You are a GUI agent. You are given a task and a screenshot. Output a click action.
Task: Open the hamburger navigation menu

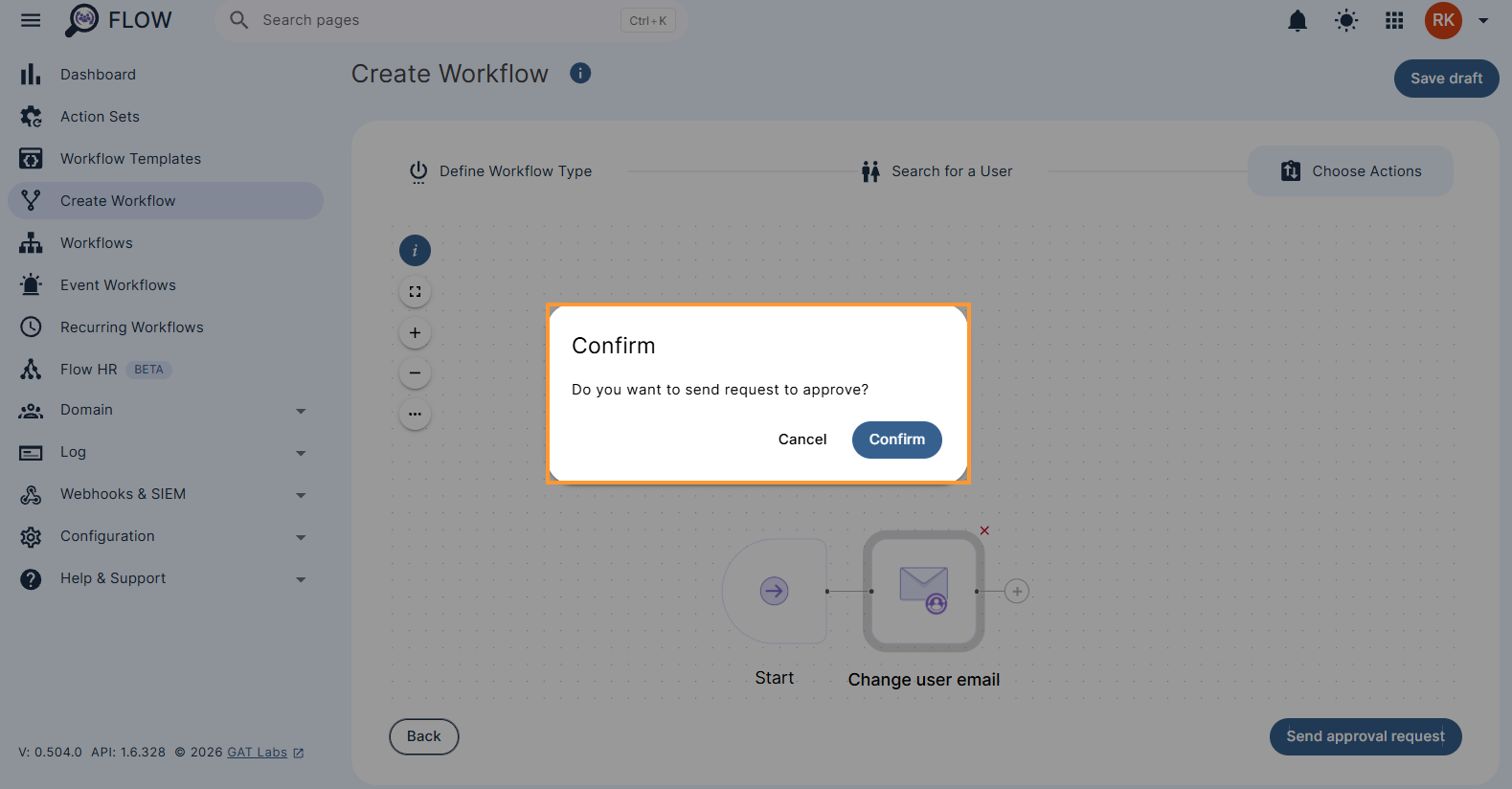point(31,20)
